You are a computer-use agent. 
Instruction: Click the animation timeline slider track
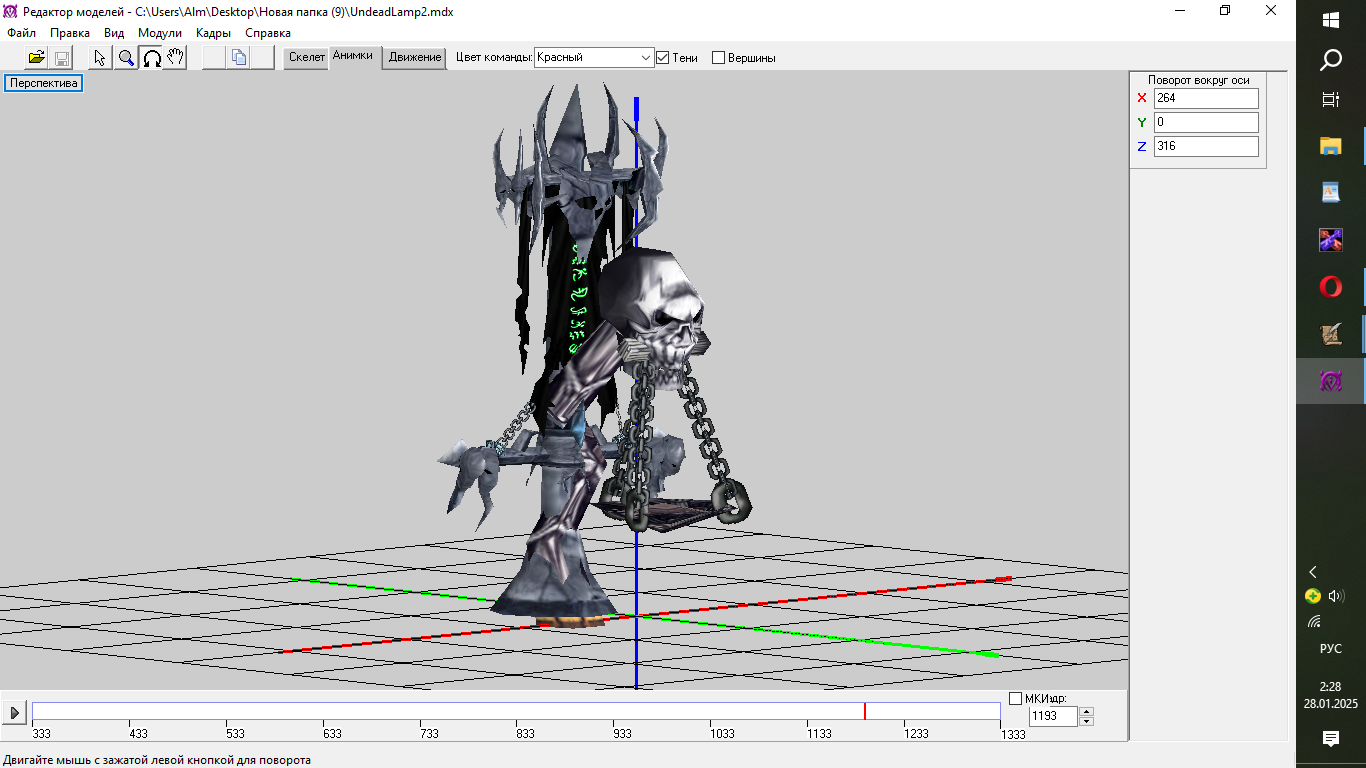pyautogui.click(x=516, y=711)
